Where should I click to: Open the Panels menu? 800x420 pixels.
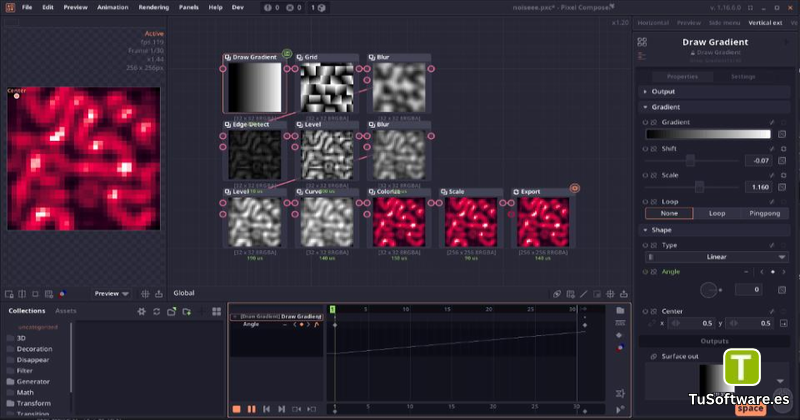tap(189, 8)
